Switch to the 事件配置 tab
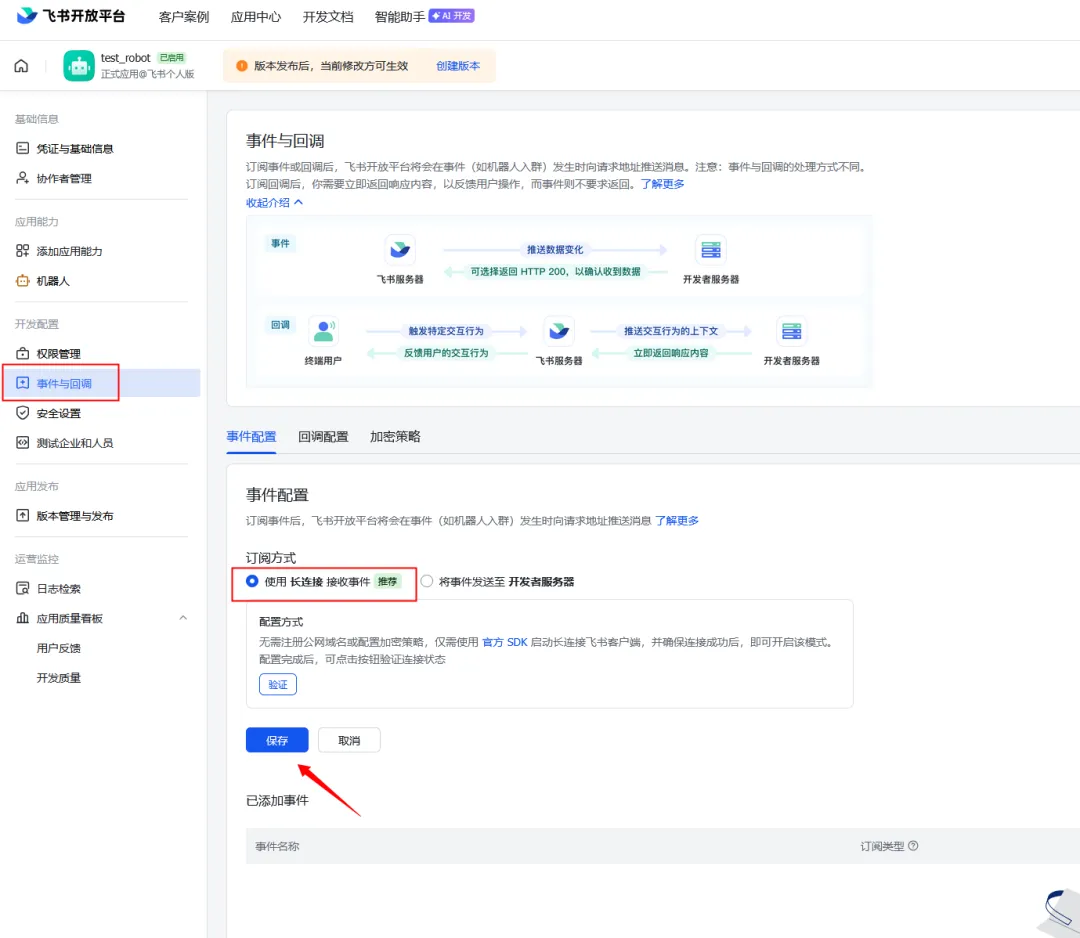The height and width of the screenshot is (938, 1080). point(251,437)
